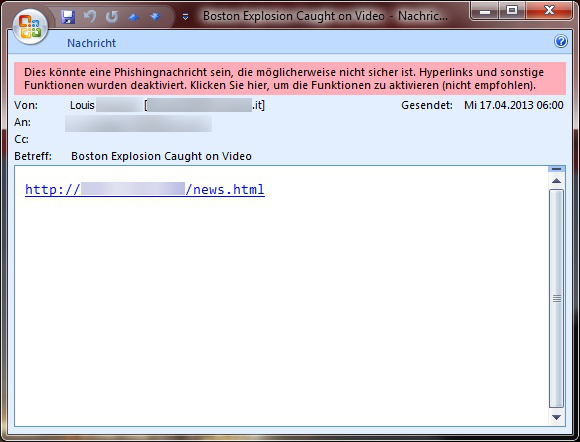Switch to the Nachricht ribbon tab
Image resolution: width=580 pixels, height=442 pixels.
click(x=91, y=43)
